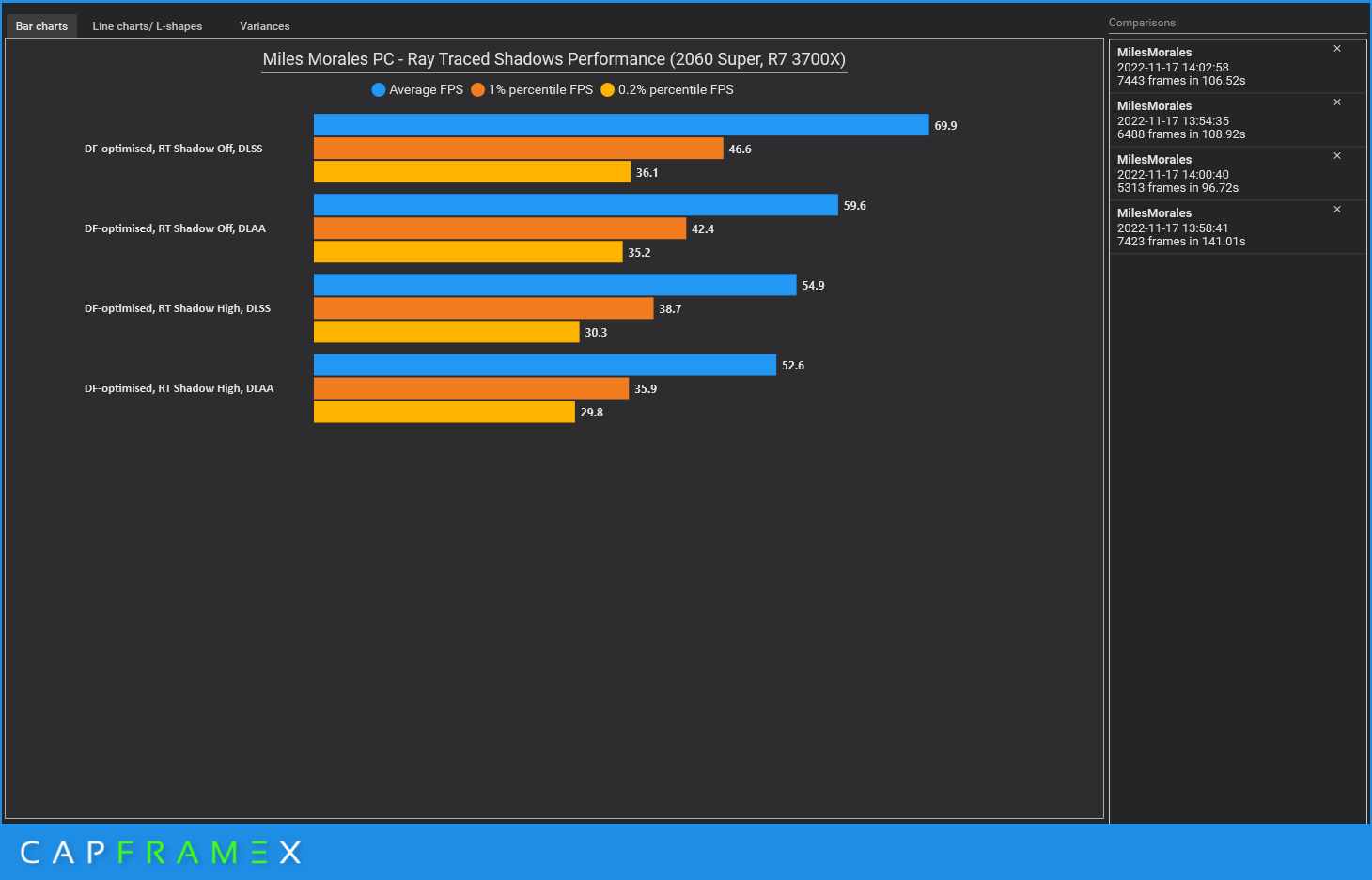
Task: Click the 29.8 0.2% percentile bar
Action: tap(444, 412)
